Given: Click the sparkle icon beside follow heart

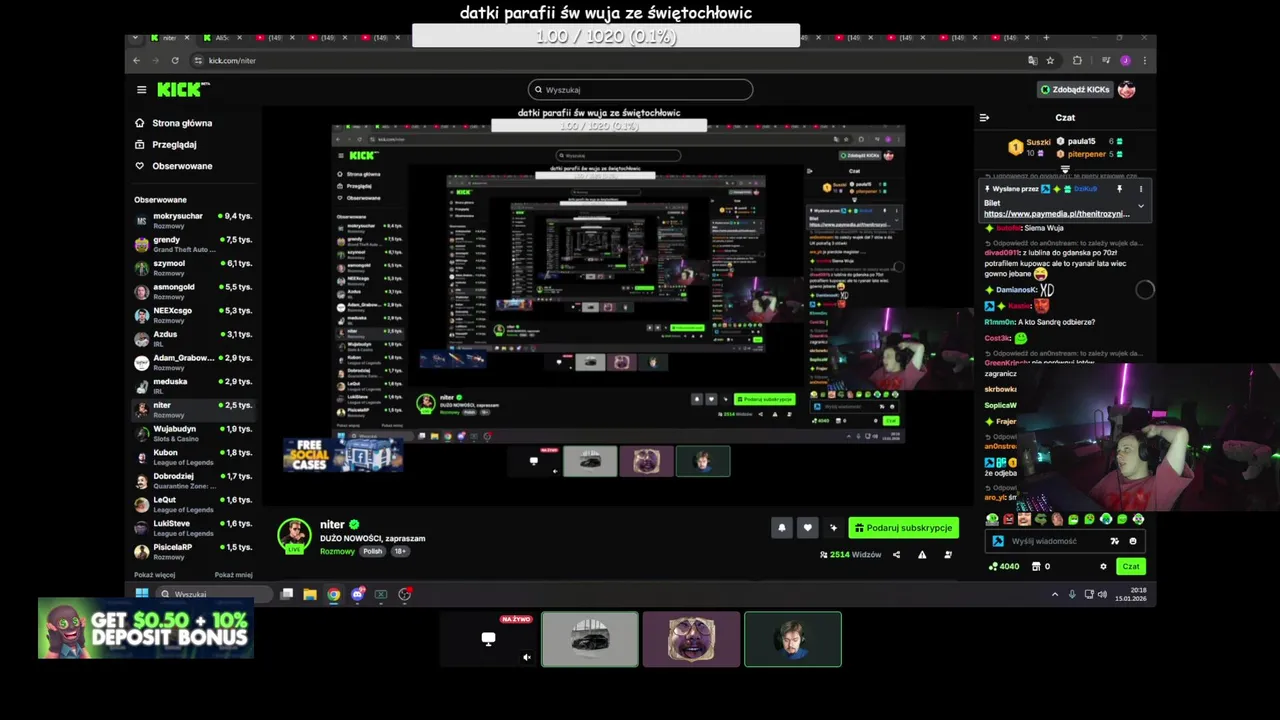Looking at the screenshot, I should (x=834, y=527).
